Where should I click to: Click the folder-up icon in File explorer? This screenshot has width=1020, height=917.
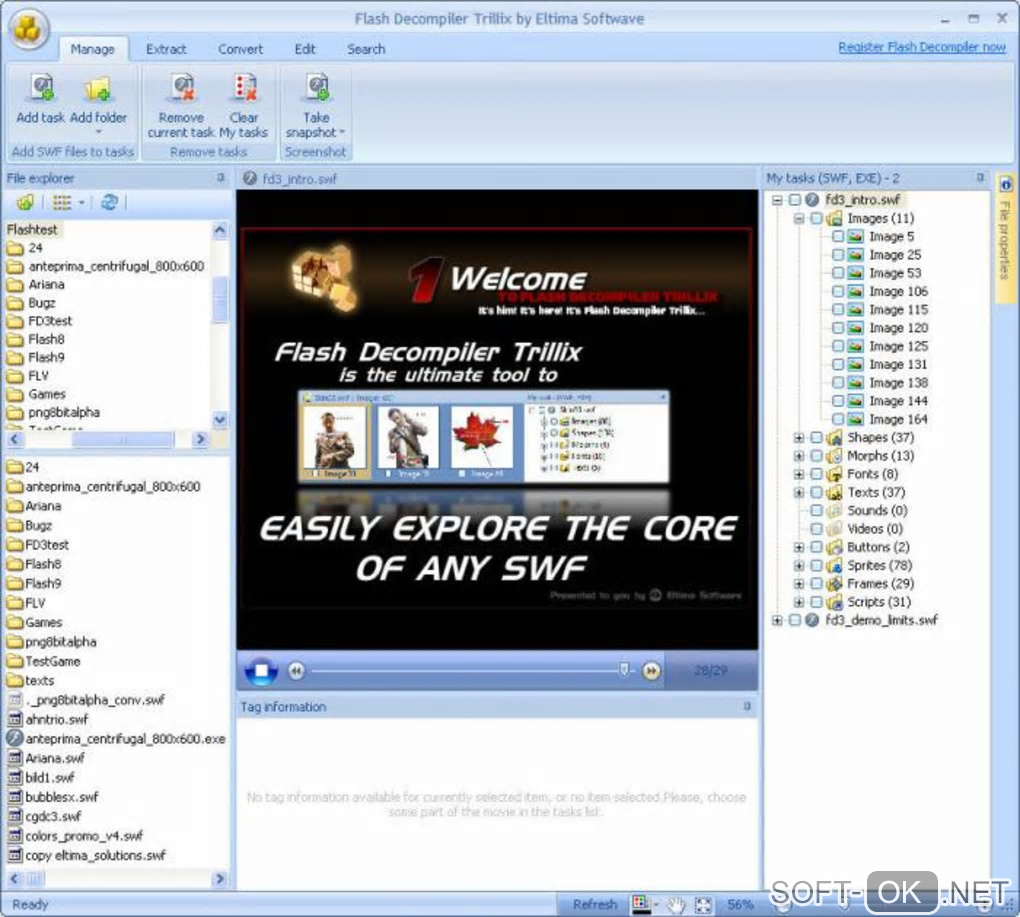(x=25, y=203)
